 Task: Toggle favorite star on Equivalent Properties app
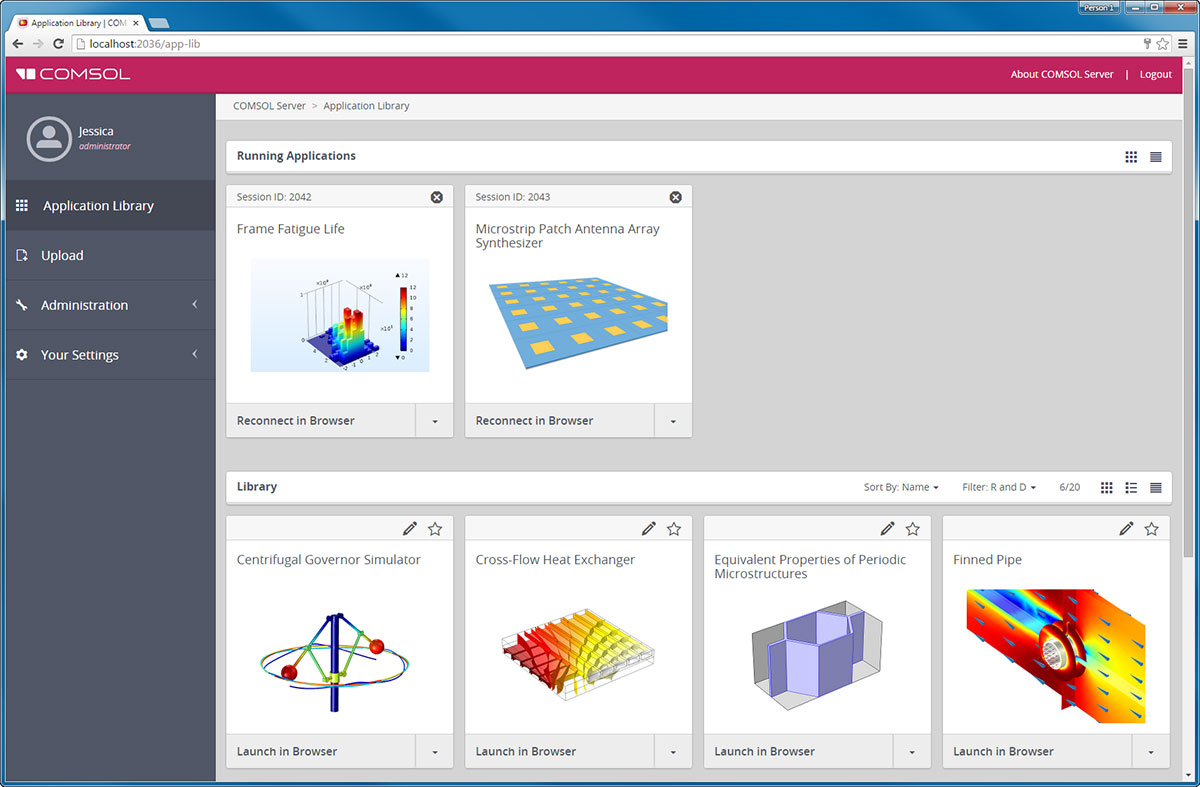(912, 528)
